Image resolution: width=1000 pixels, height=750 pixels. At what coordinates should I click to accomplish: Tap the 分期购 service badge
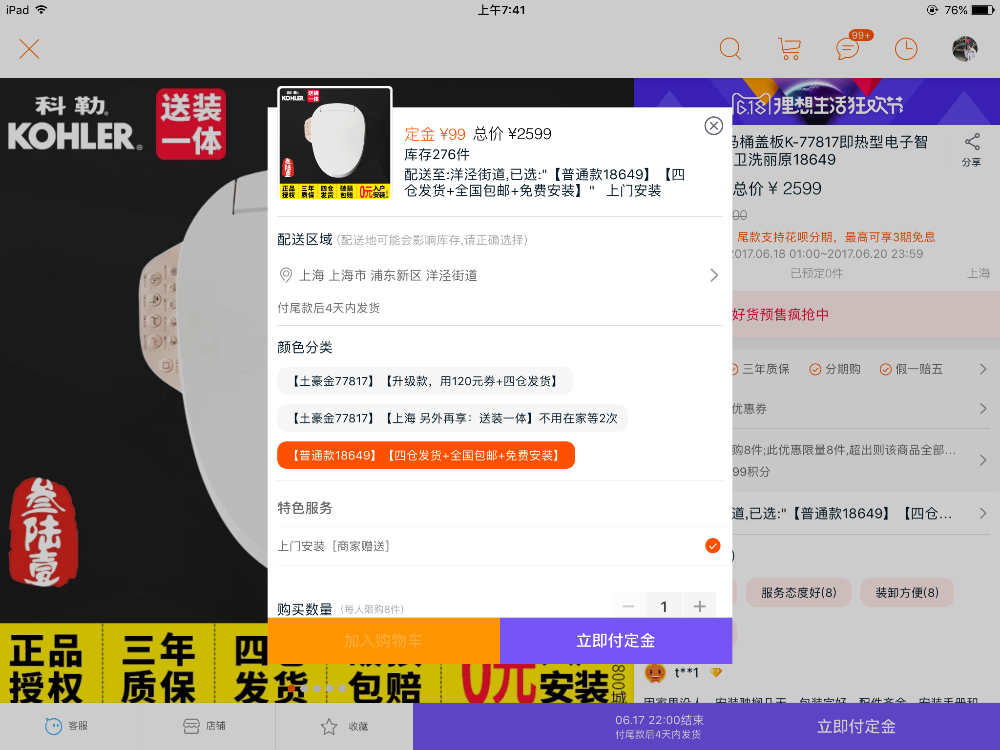[835, 369]
